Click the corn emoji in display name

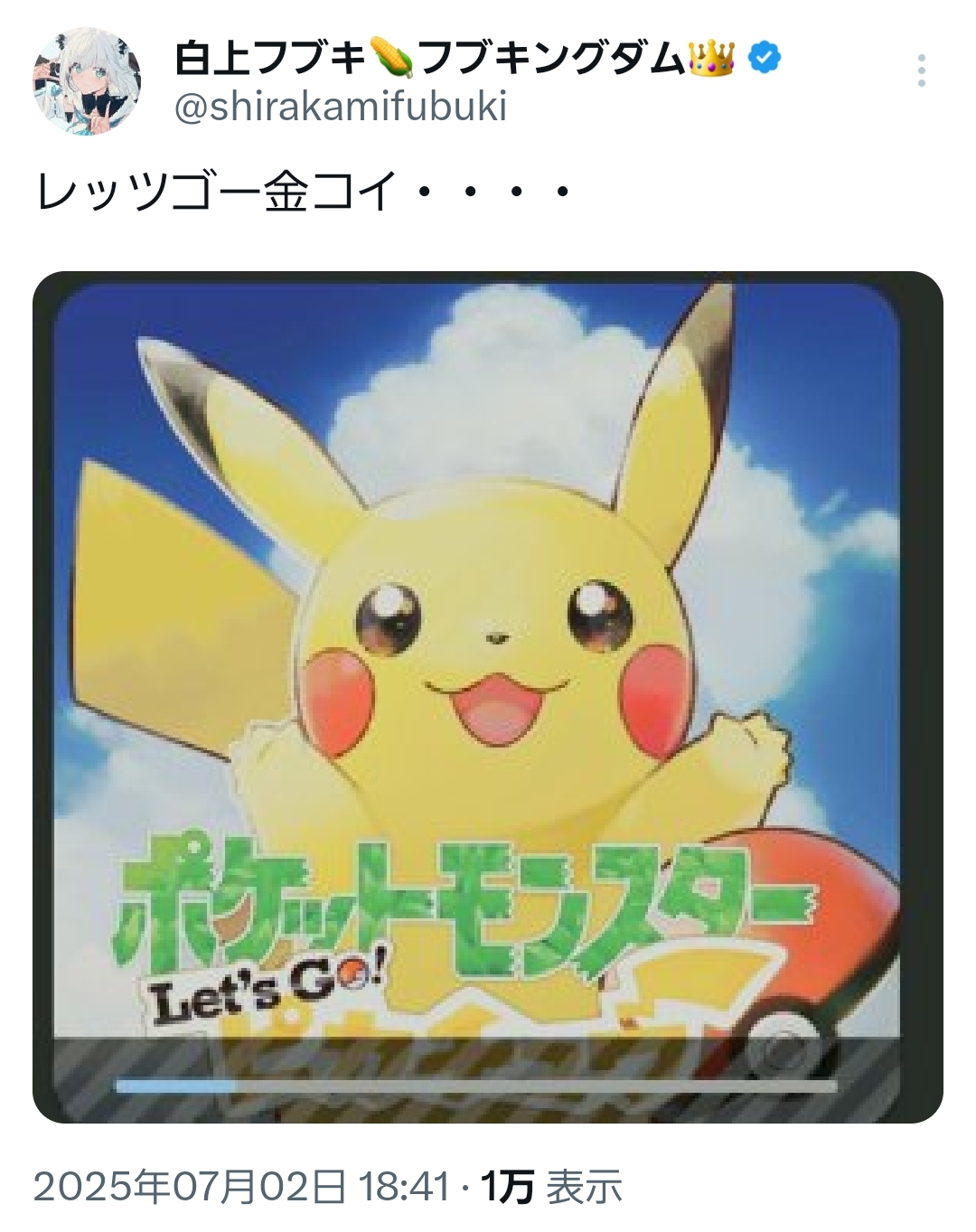coord(392,60)
